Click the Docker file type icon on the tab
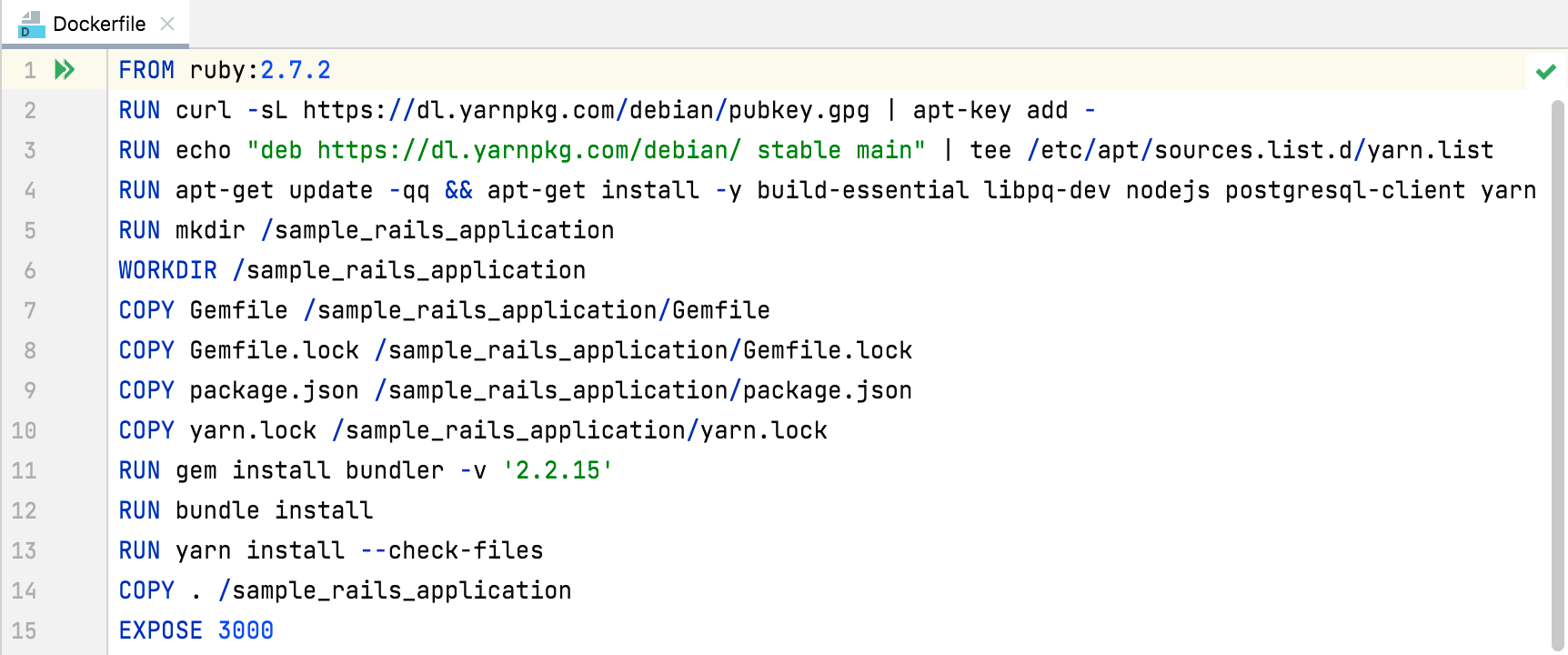 30,25
